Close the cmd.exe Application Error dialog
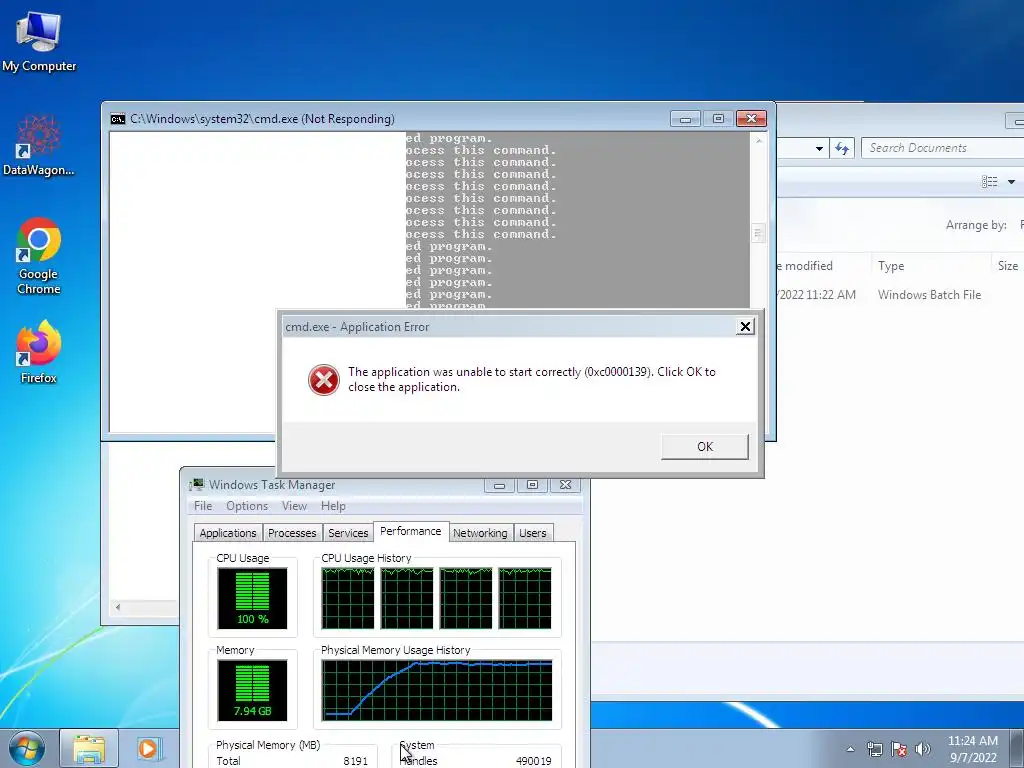 745,327
